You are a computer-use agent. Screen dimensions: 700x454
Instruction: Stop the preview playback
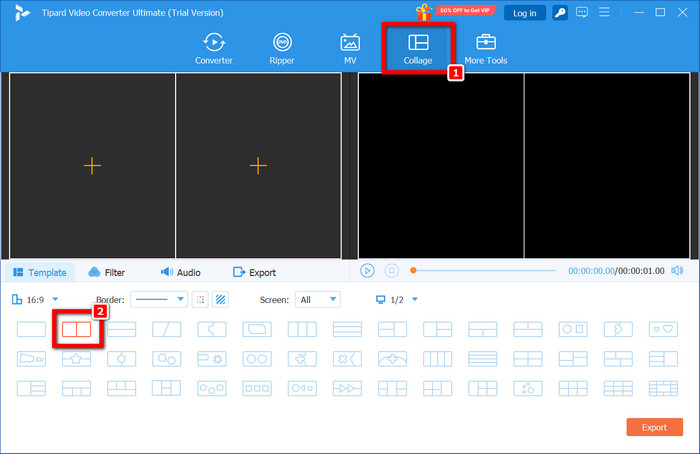392,271
